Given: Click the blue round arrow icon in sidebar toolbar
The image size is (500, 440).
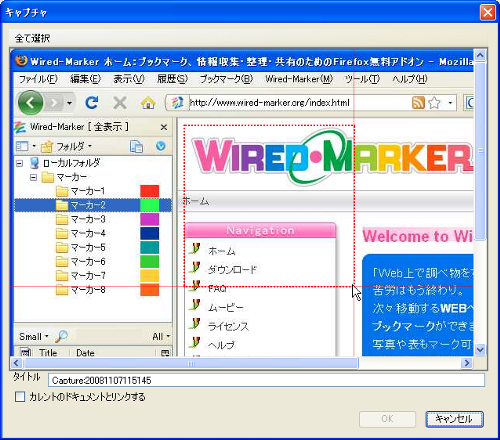Looking at the screenshot, I should point(161,146).
